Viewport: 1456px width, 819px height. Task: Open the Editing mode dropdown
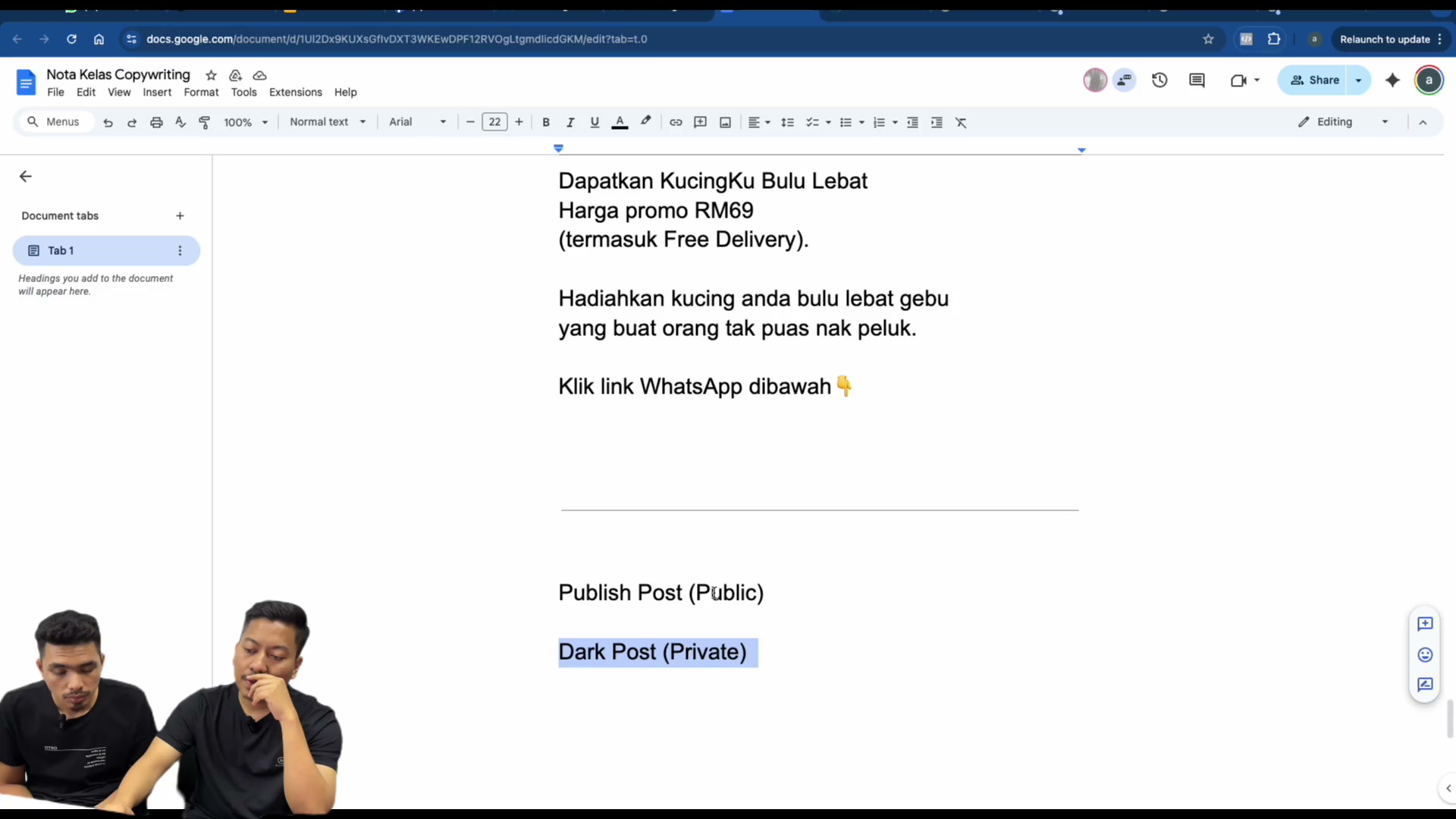[x=1343, y=122]
